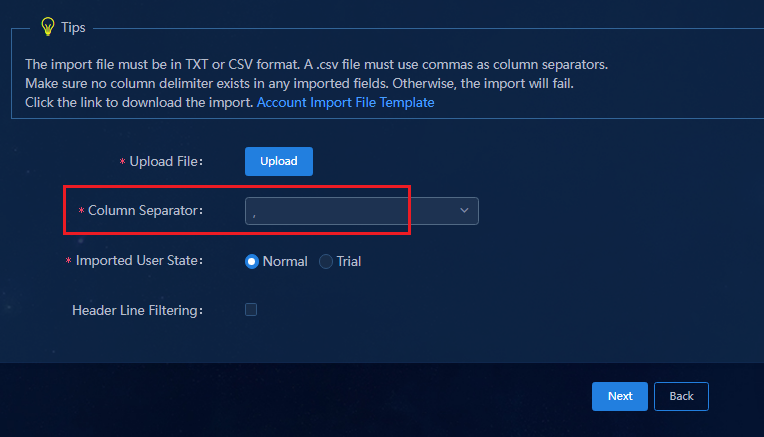Click the Imported User State label

click(x=139, y=261)
